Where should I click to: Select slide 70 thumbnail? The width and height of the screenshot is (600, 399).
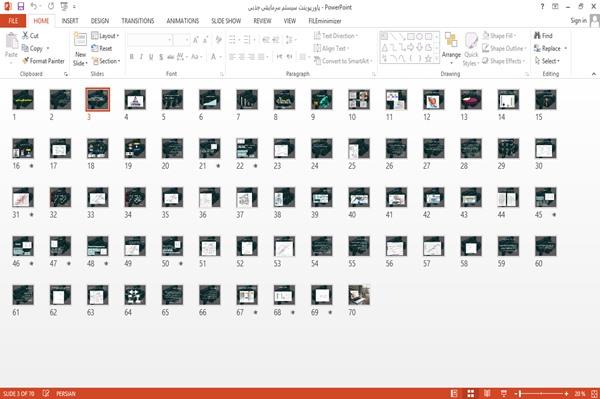click(x=359, y=295)
